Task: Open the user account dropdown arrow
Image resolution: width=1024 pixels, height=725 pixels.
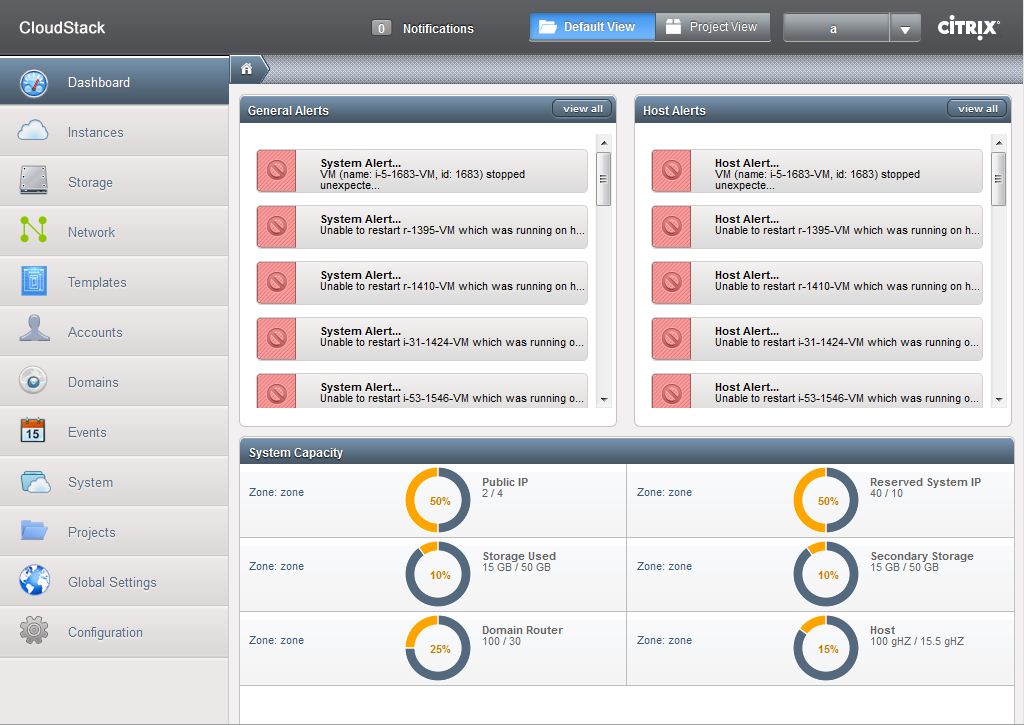Action: (905, 28)
